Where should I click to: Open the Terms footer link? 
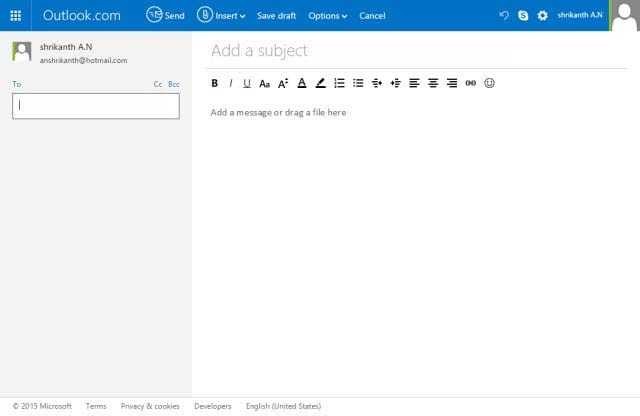[96, 406]
